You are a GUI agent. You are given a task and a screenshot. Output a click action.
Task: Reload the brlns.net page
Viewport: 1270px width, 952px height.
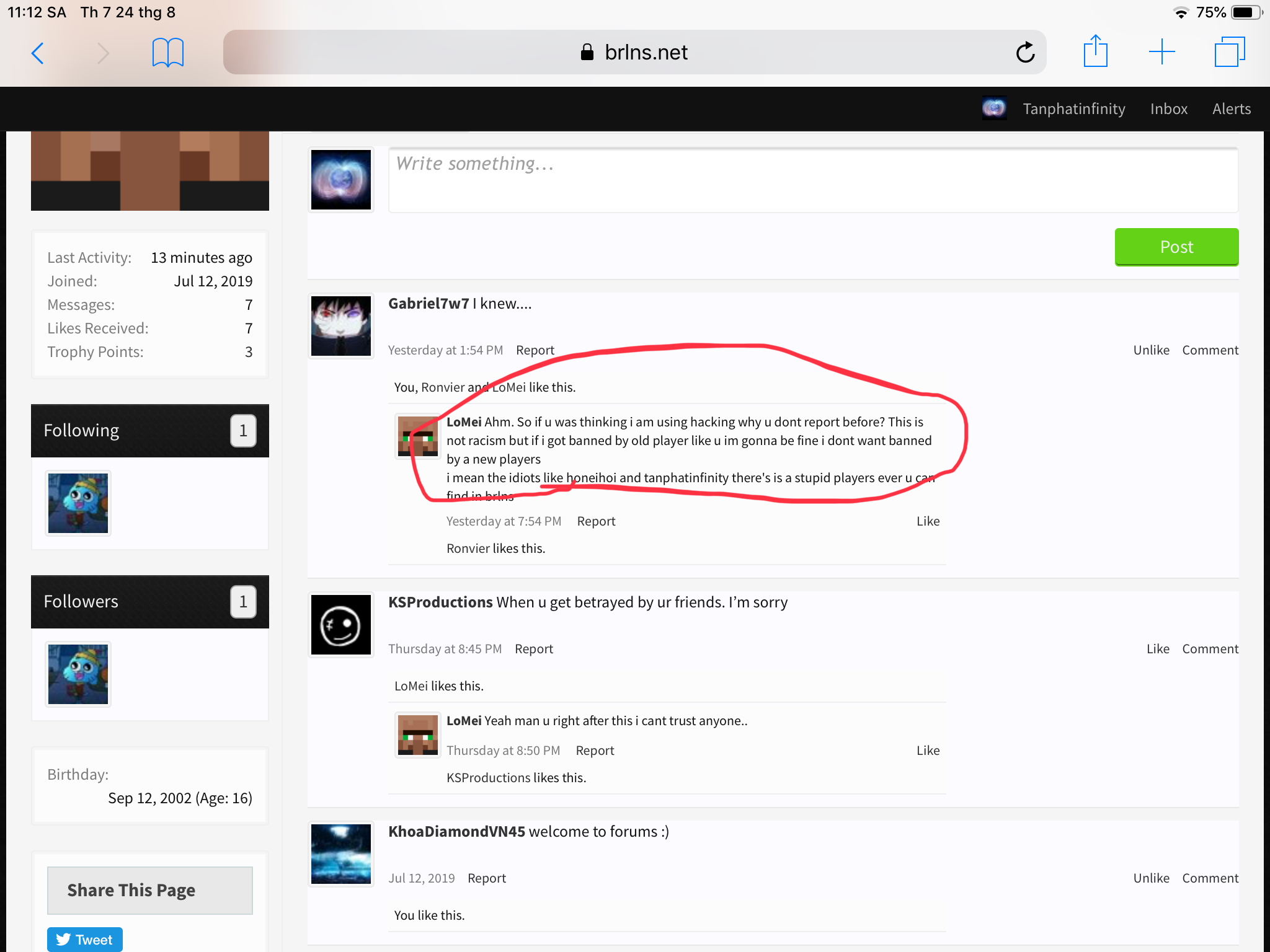pos(1025,52)
